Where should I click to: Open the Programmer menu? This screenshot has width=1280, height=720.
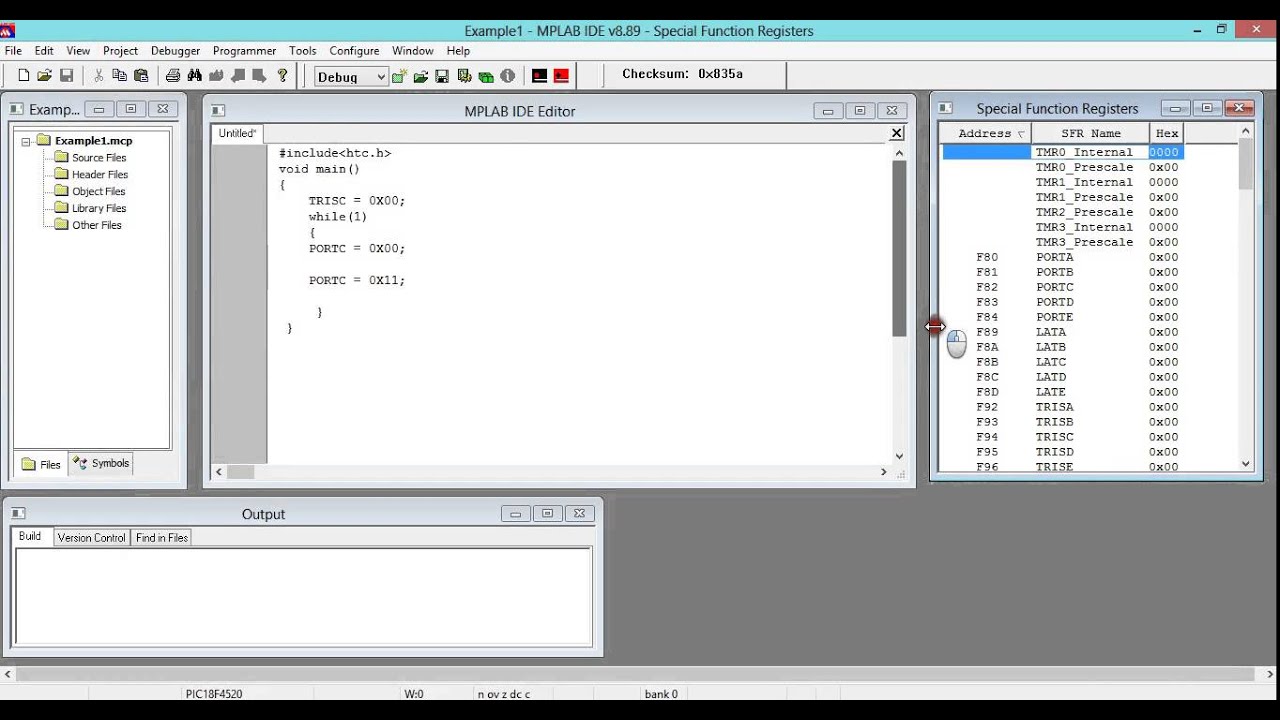(244, 51)
